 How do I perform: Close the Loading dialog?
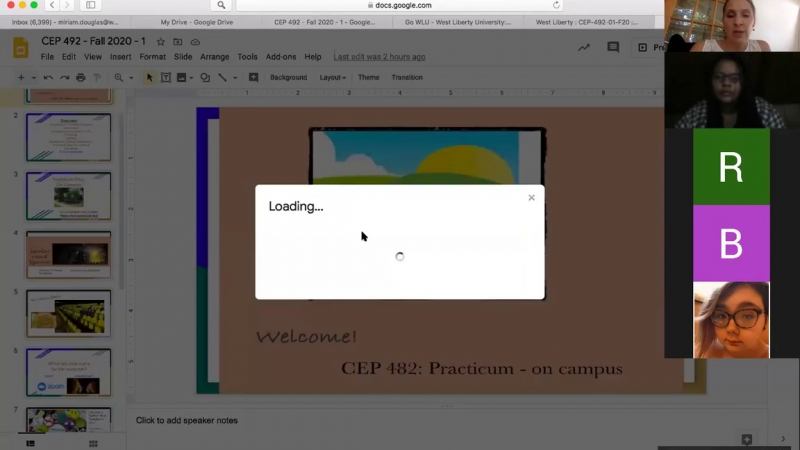click(531, 198)
